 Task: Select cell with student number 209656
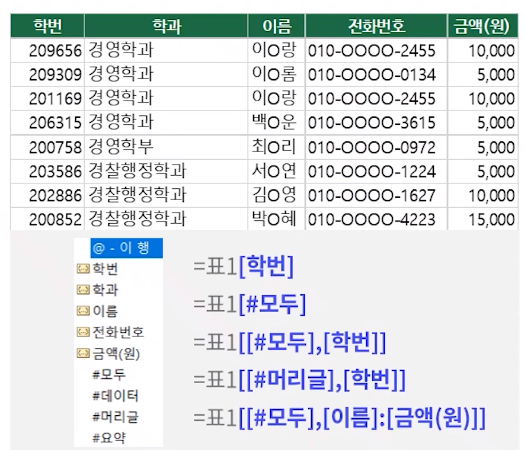[48, 51]
